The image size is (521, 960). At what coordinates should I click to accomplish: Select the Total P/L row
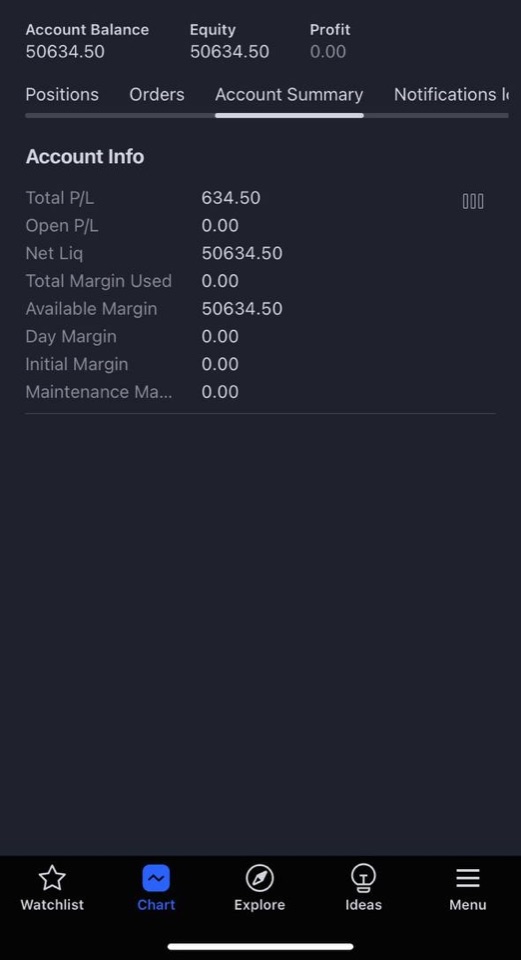point(260,198)
